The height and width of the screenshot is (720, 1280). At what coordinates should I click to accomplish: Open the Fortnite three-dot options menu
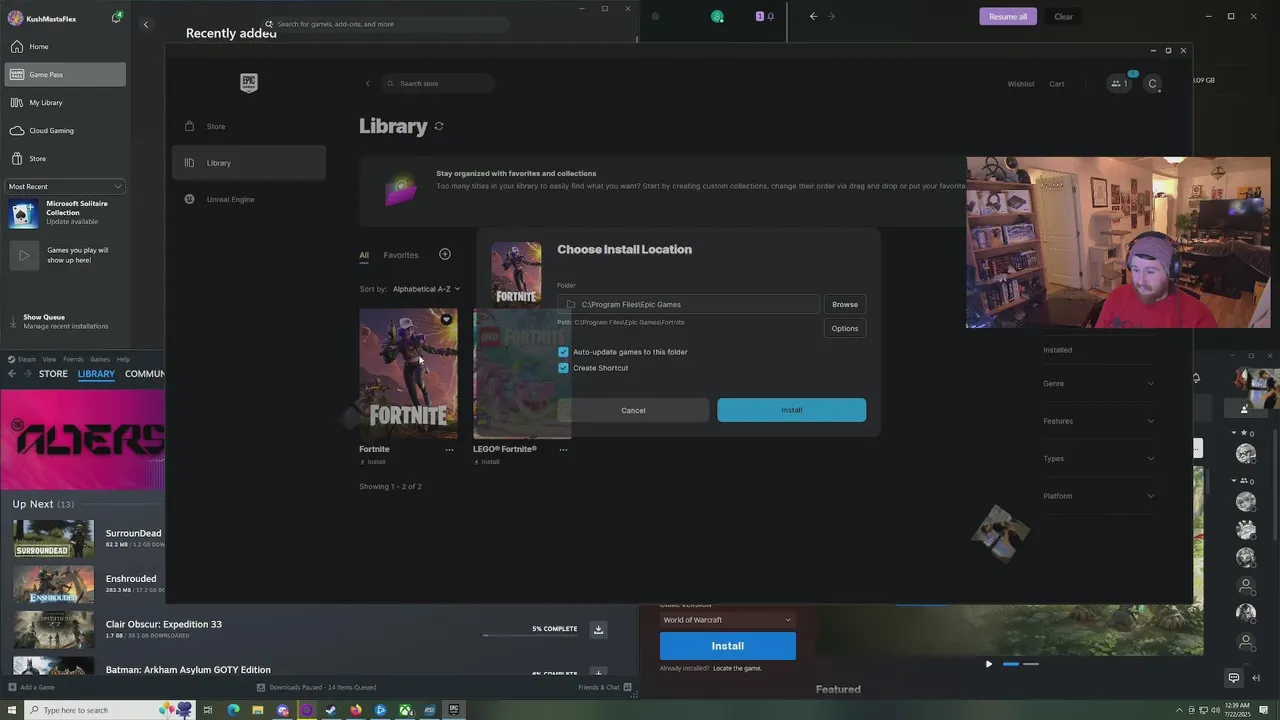449,450
